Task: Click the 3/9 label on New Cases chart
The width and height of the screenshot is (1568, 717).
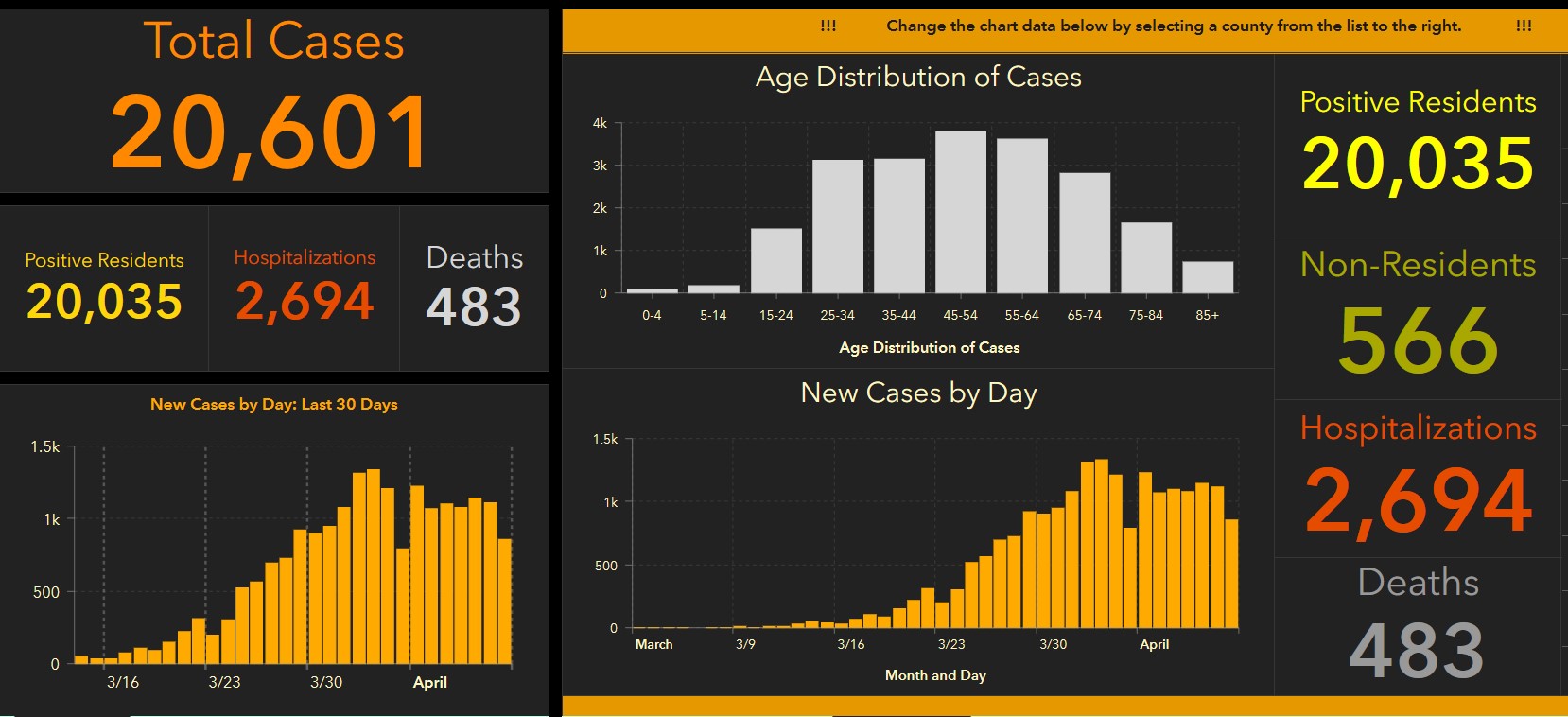Action: coord(745,644)
